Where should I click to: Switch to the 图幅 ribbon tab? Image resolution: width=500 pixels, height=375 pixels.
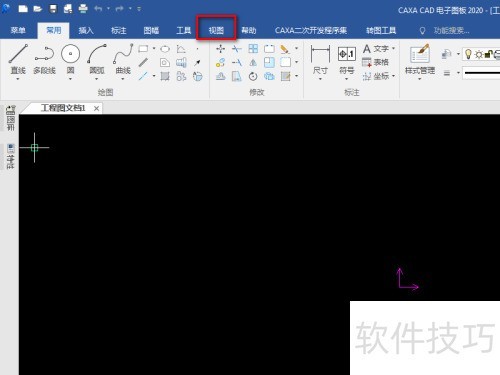click(151, 31)
